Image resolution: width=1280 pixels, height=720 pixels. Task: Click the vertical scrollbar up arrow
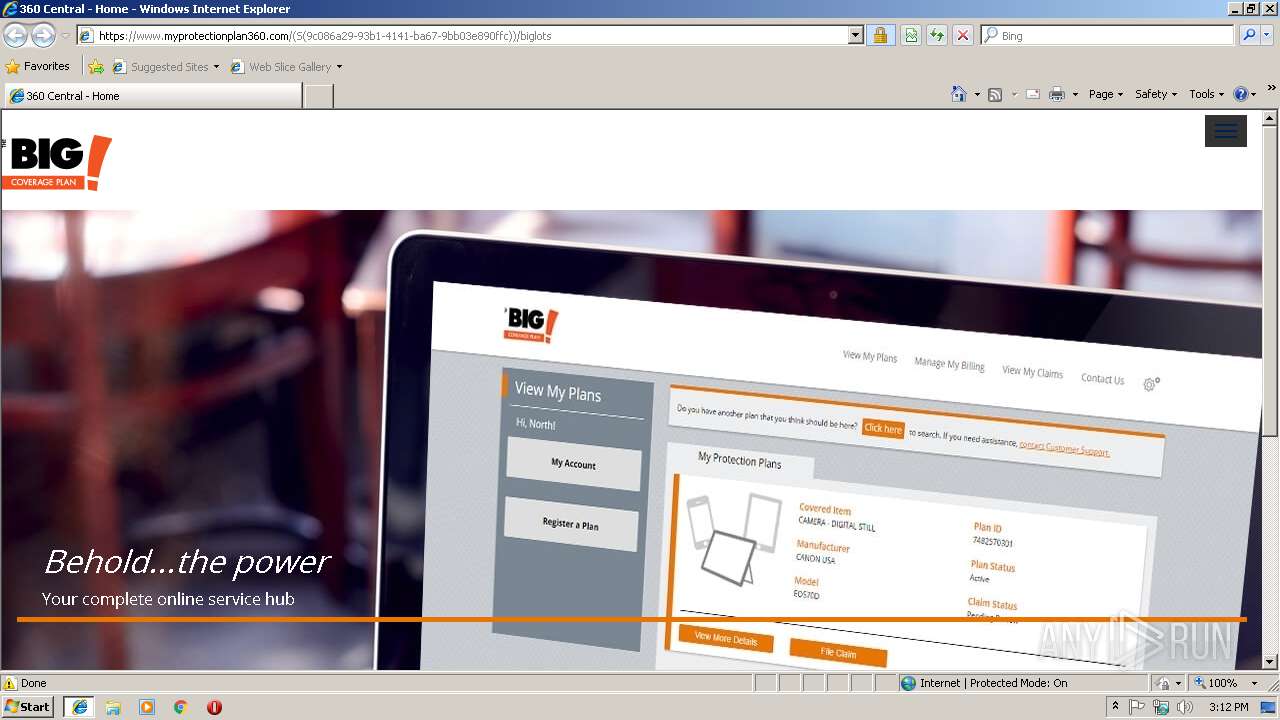1270,118
